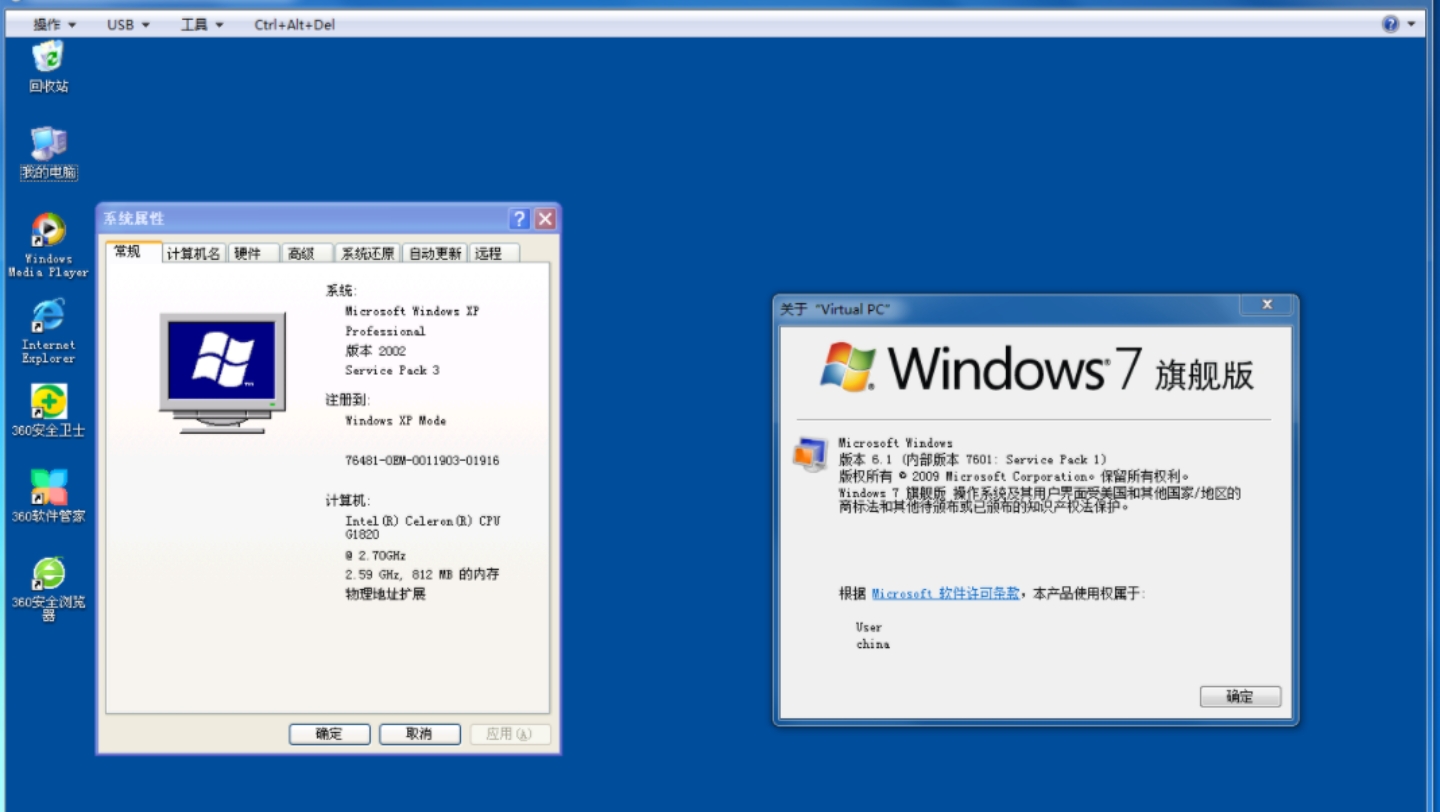Image resolution: width=1440 pixels, height=812 pixels.
Task: Switch to the 计算机名 tab
Action: click(x=194, y=254)
